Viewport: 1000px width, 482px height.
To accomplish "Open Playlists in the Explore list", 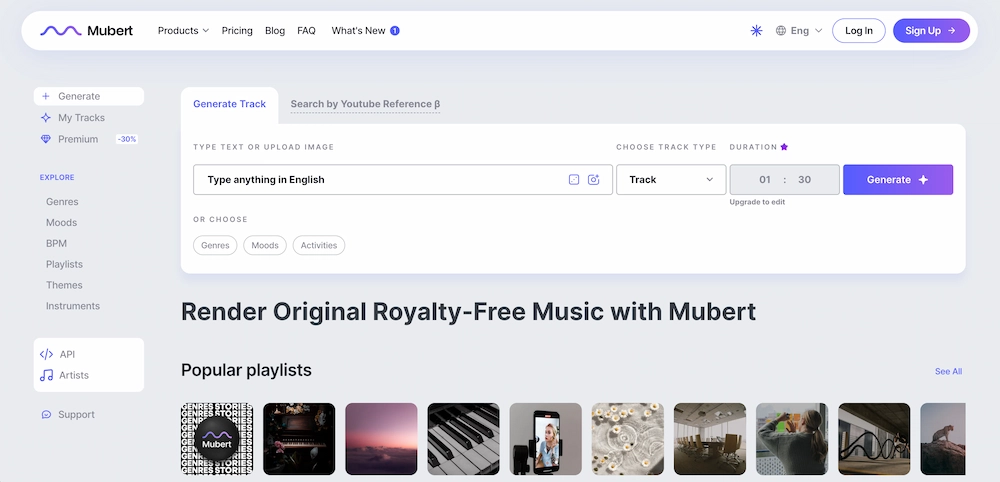I will click(64, 264).
